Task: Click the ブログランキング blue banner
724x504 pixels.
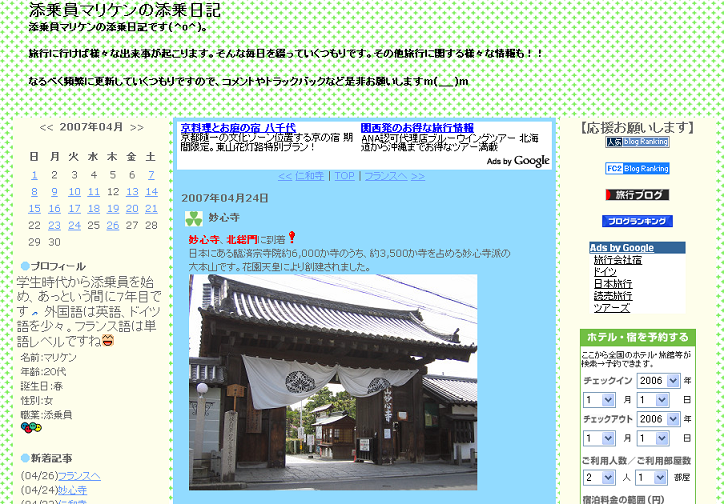Action: (637, 221)
